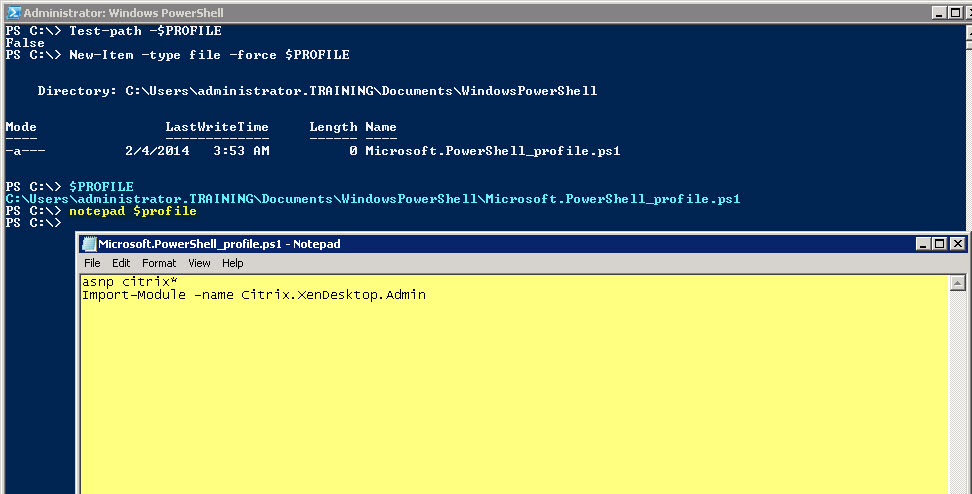972x494 pixels.
Task: Open the Help menu in Notepad
Action: (232, 263)
